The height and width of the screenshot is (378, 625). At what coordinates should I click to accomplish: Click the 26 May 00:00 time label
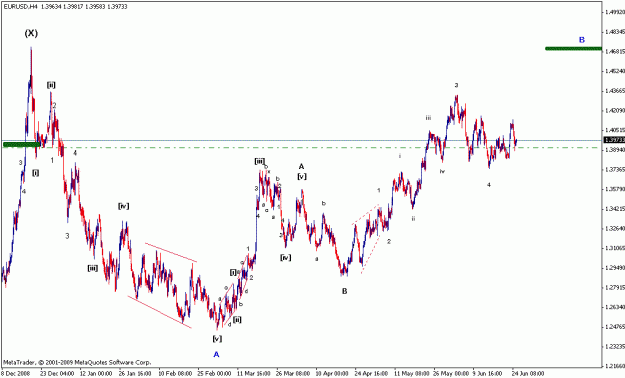(450, 374)
